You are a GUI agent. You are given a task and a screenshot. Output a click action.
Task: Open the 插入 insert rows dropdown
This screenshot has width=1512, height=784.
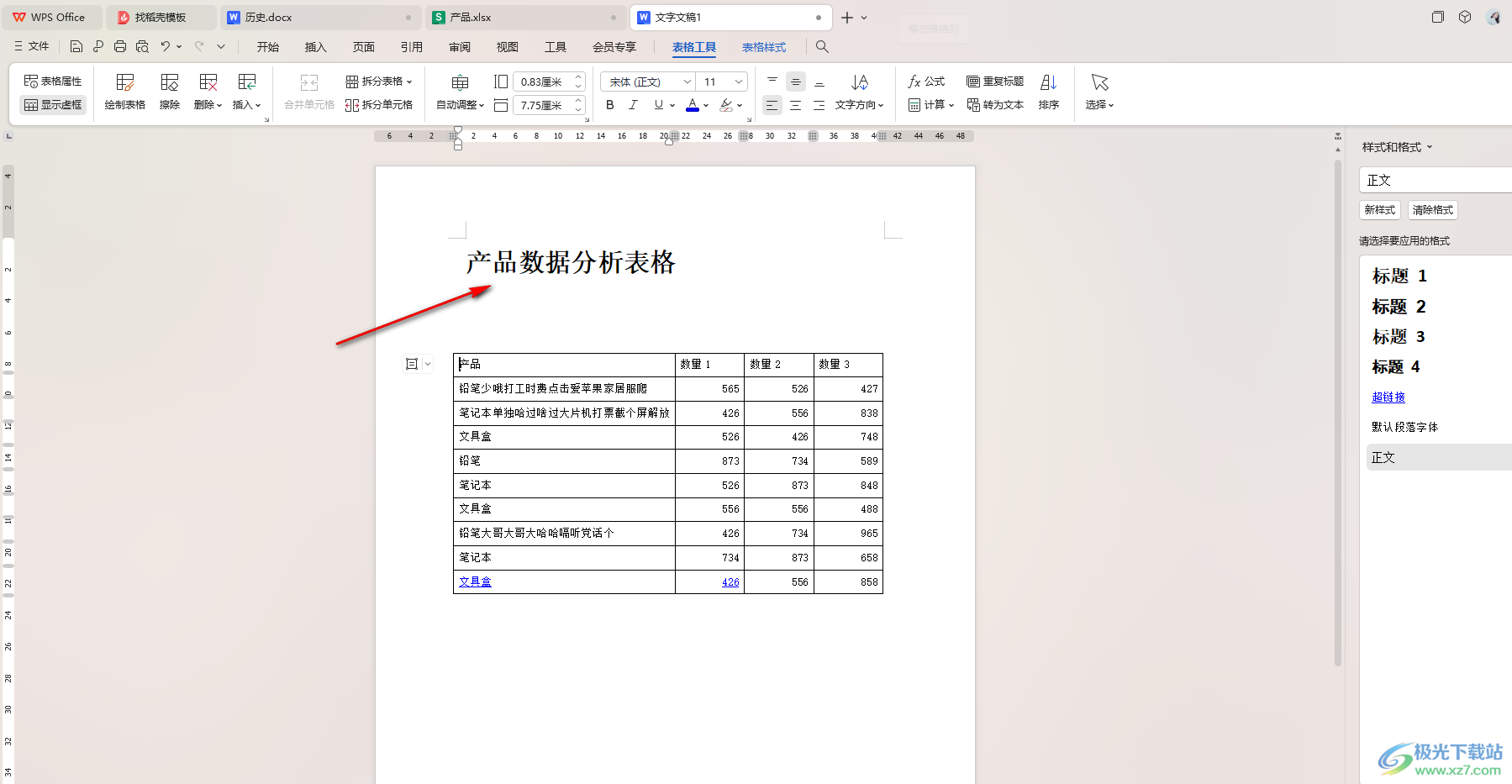click(x=246, y=92)
